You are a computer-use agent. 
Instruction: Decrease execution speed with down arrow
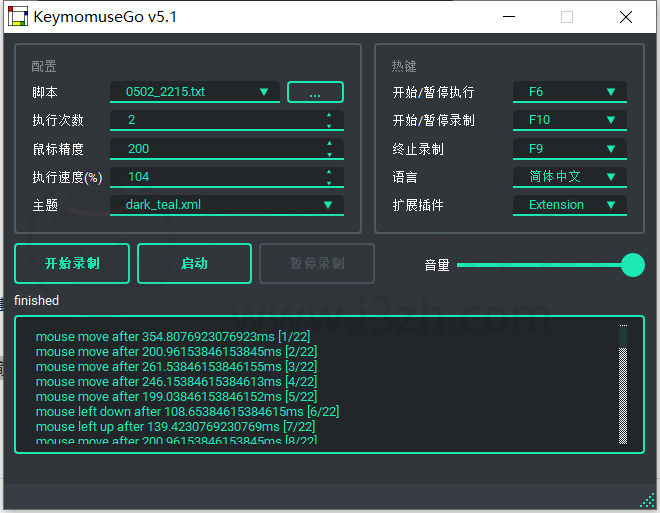click(x=329, y=183)
